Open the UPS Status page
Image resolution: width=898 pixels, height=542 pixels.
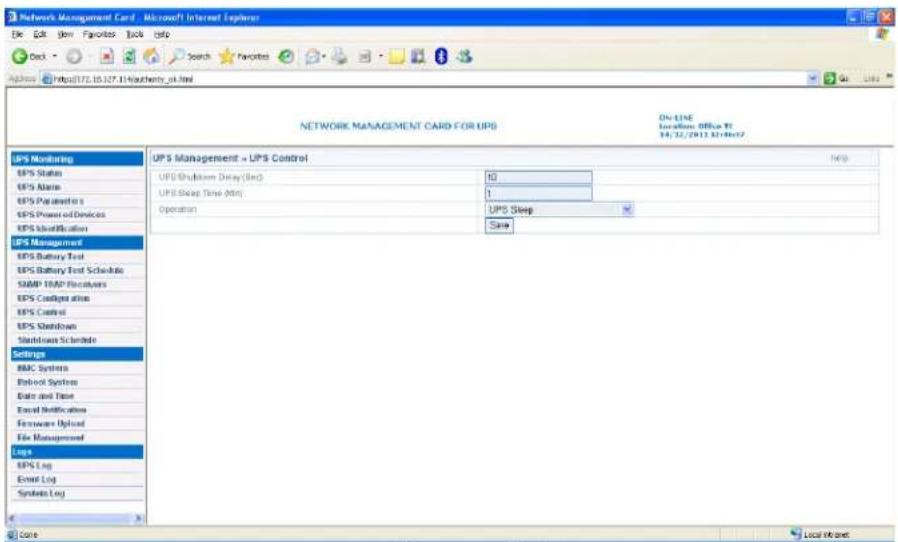40,173
